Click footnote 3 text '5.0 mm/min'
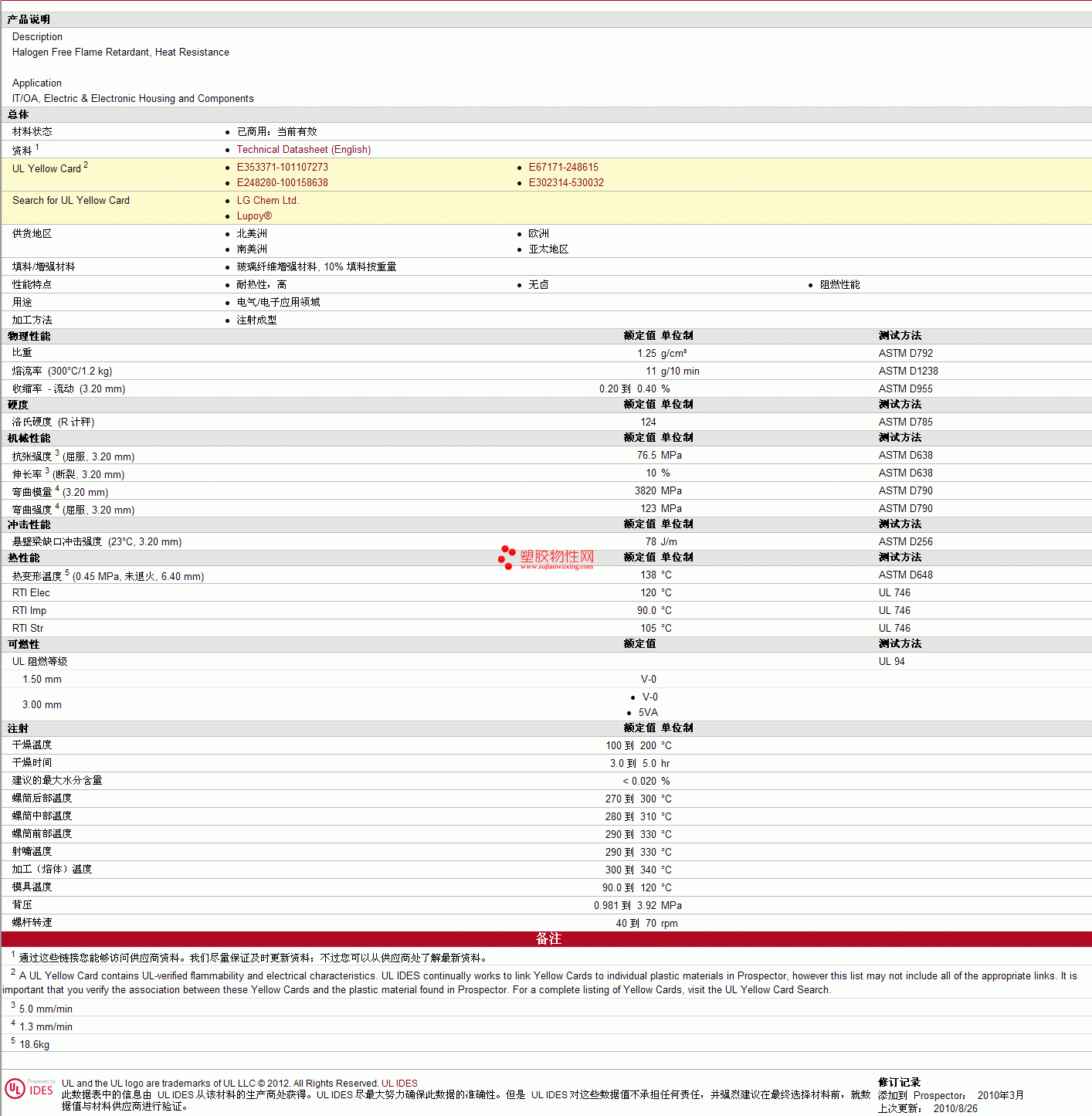1092x1116 pixels. coord(46,1009)
